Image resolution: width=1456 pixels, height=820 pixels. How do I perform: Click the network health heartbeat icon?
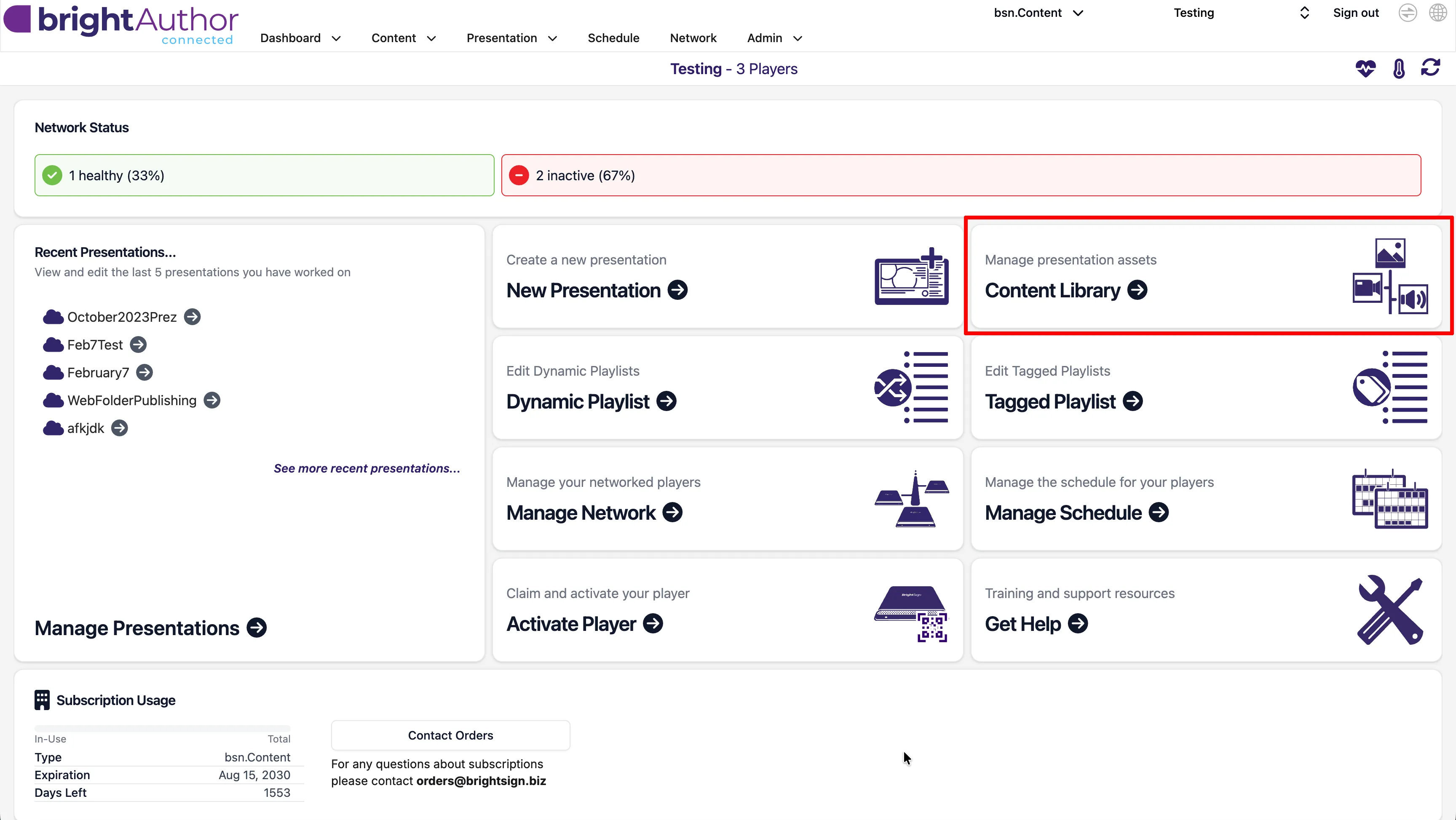tap(1365, 68)
